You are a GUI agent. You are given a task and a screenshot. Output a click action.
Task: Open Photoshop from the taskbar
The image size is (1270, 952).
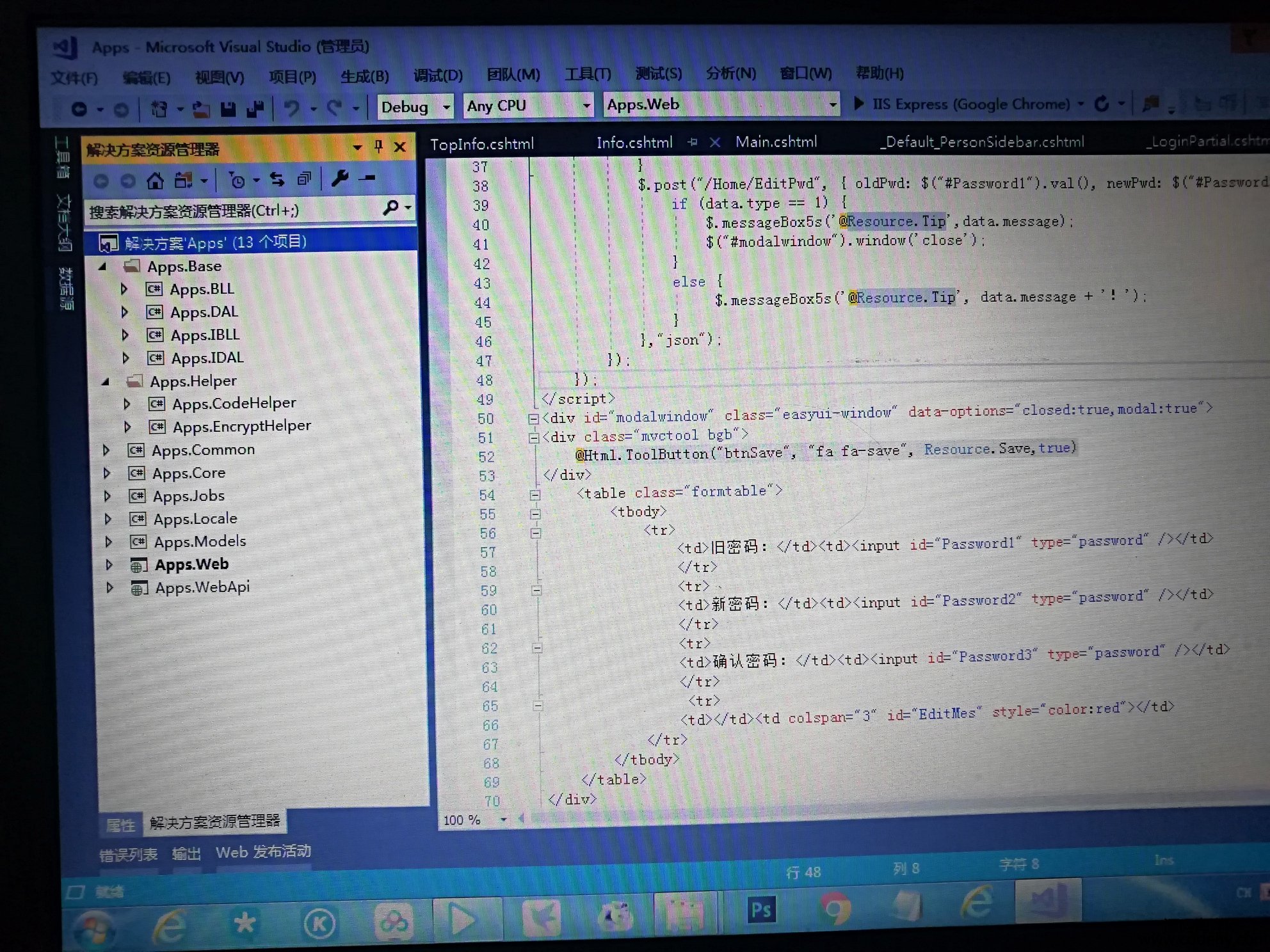tap(760, 910)
